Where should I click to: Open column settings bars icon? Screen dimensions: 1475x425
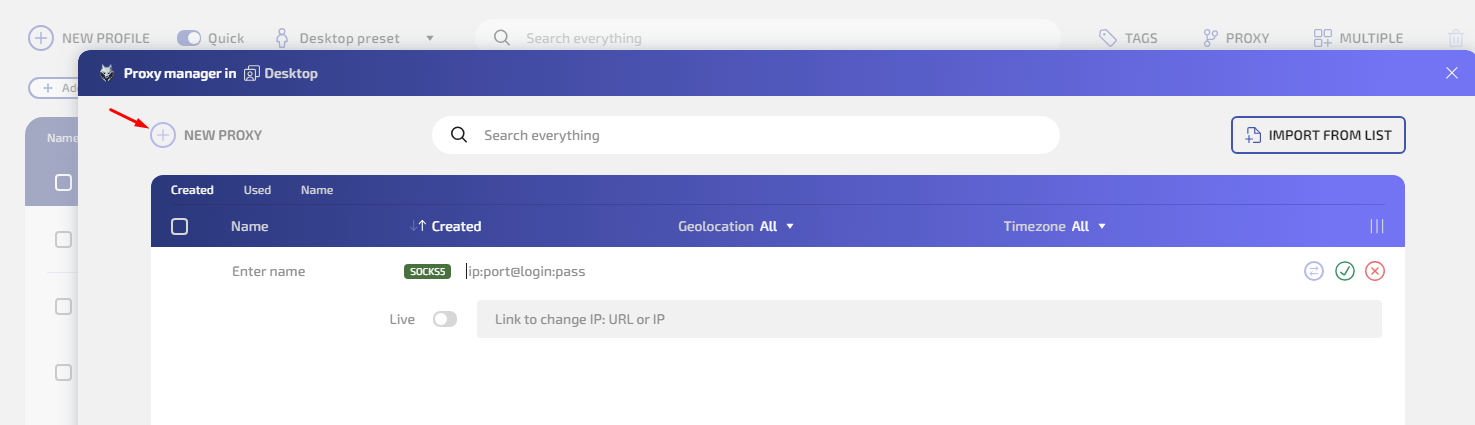click(1377, 226)
